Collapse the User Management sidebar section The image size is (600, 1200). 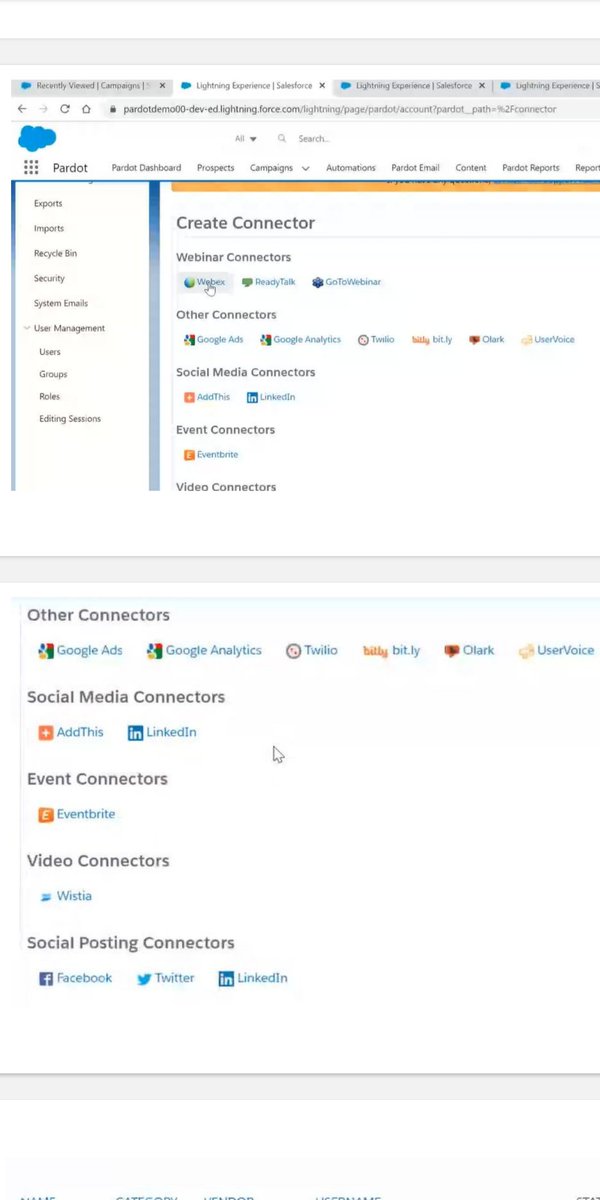(x=26, y=328)
